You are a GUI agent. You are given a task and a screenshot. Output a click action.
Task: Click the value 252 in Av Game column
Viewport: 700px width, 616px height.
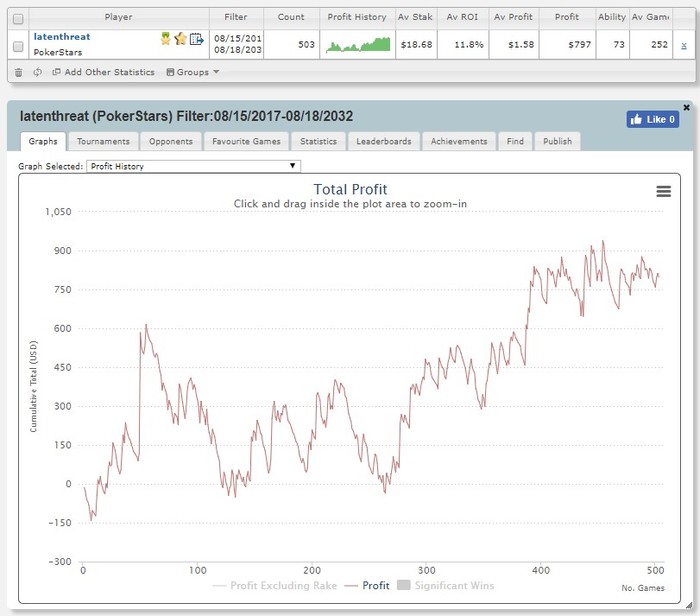tap(659, 45)
